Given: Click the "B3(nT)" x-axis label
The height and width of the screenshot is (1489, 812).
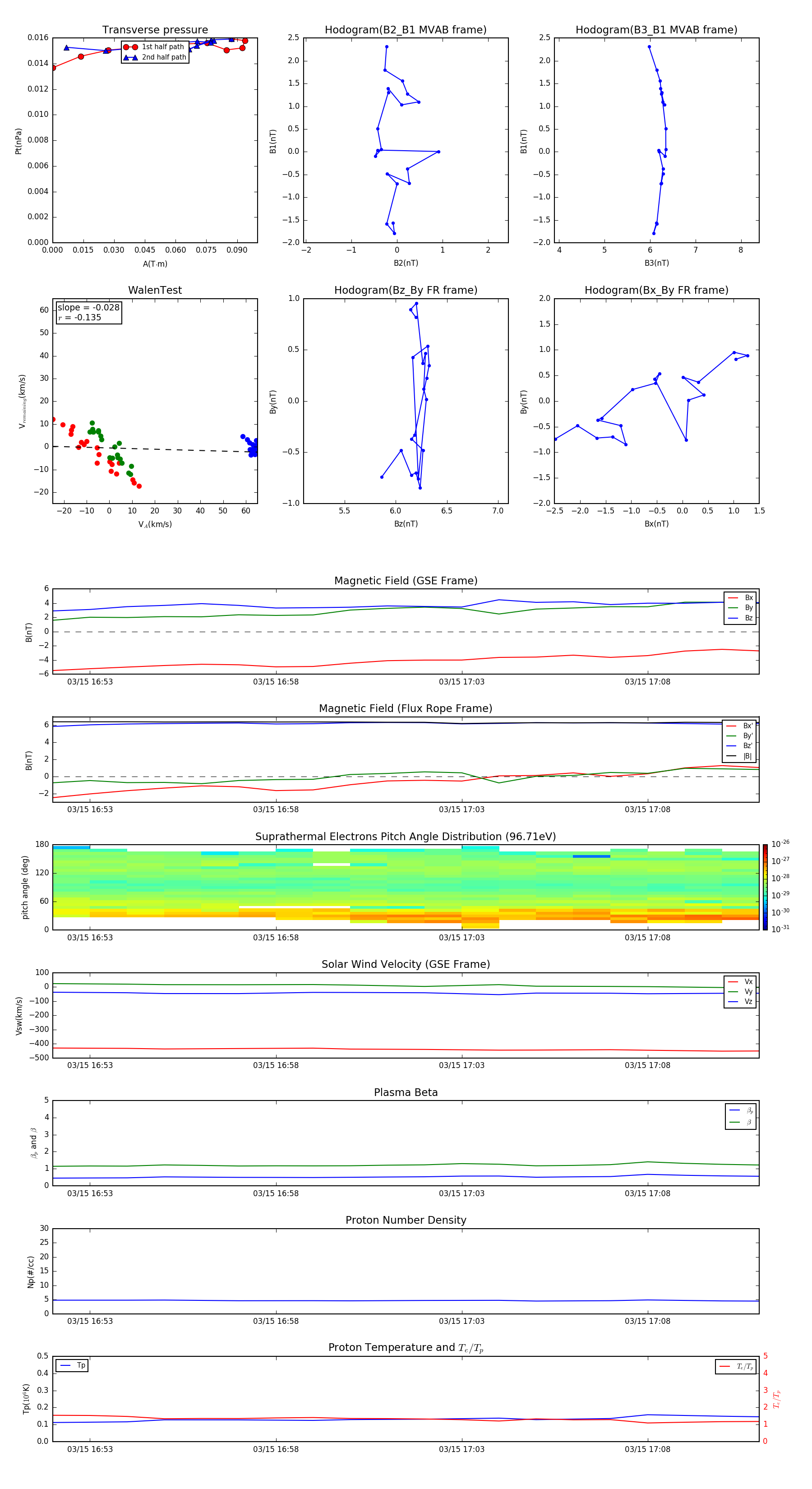Looking at the screenshot, I should tap(656, 264).
